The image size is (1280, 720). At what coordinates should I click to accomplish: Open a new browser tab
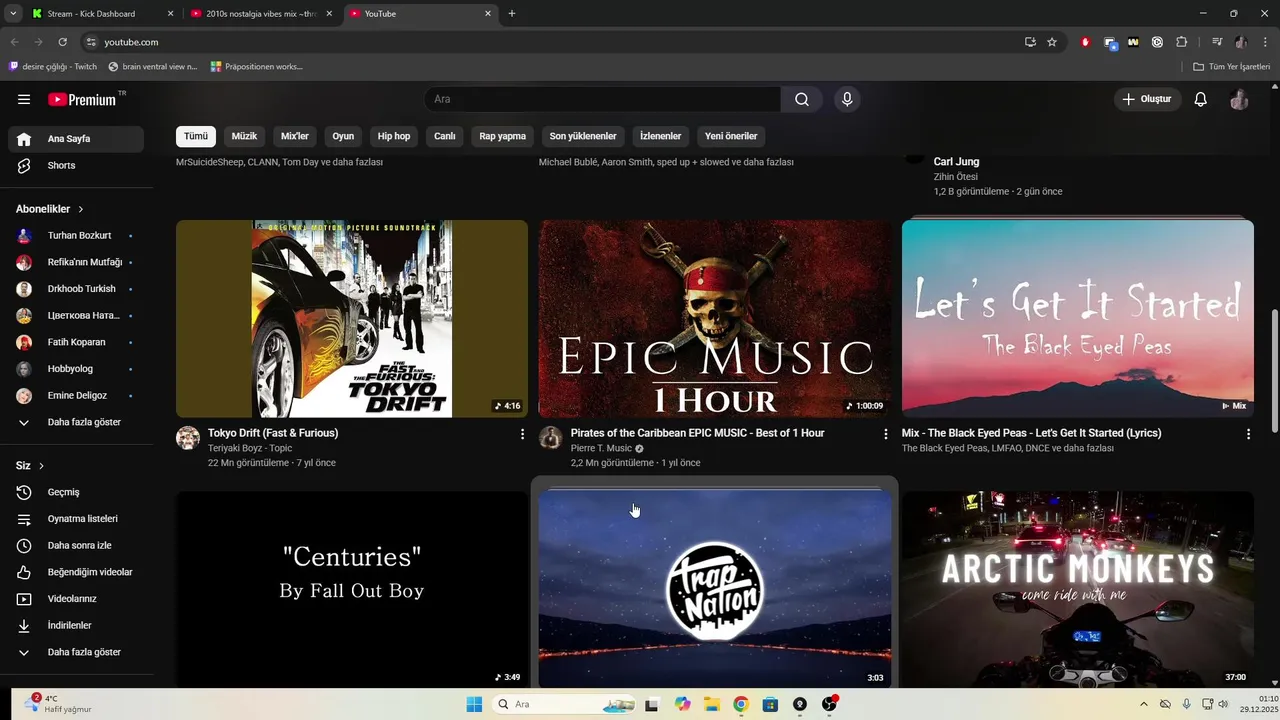pyautogui.click(x=512, y=14)
